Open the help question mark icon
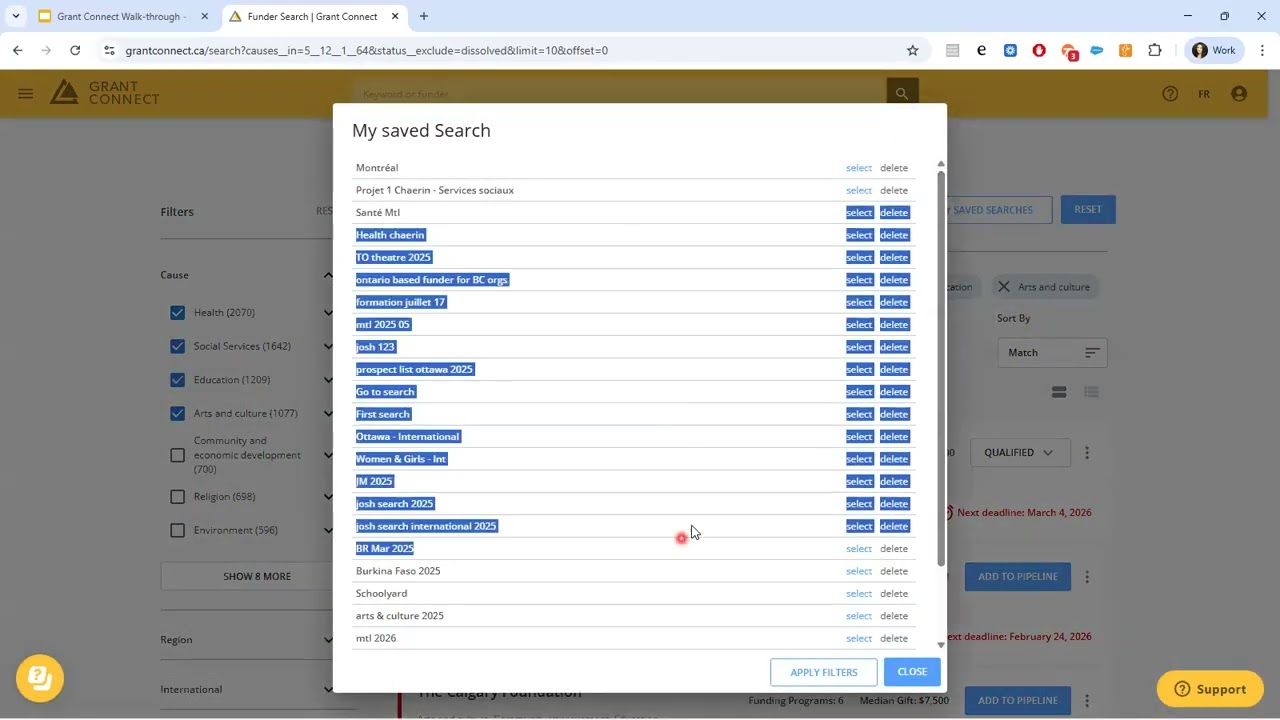Screen dimensions: 1280x720 click(x=1170, y=94)
